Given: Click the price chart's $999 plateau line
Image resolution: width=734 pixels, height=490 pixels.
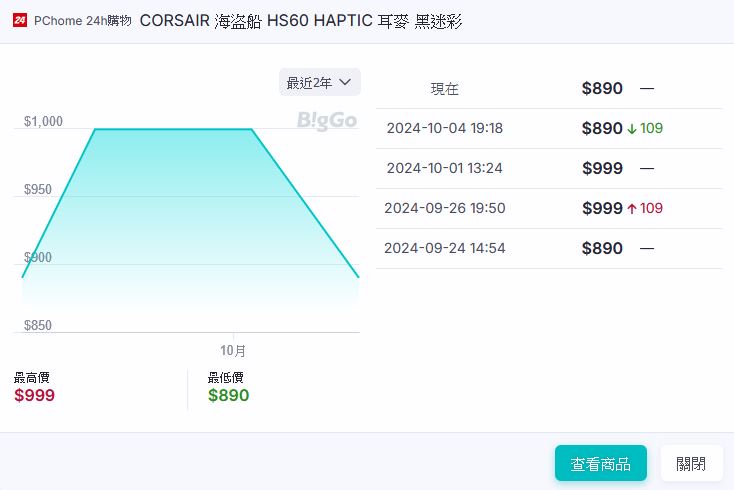Looking at the screenshot, I should (x=172, y=129).
